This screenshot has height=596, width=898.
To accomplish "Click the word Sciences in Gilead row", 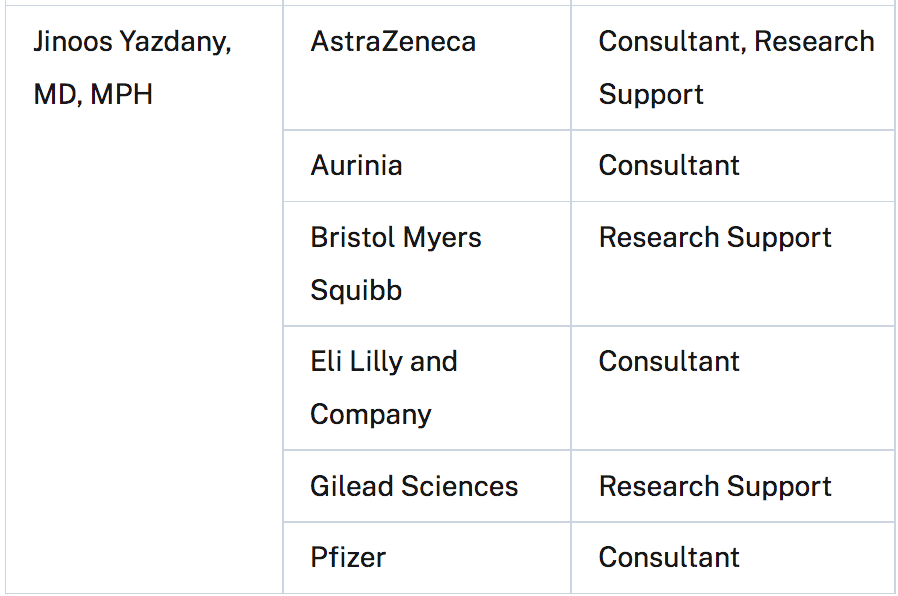I will [459, 487].
